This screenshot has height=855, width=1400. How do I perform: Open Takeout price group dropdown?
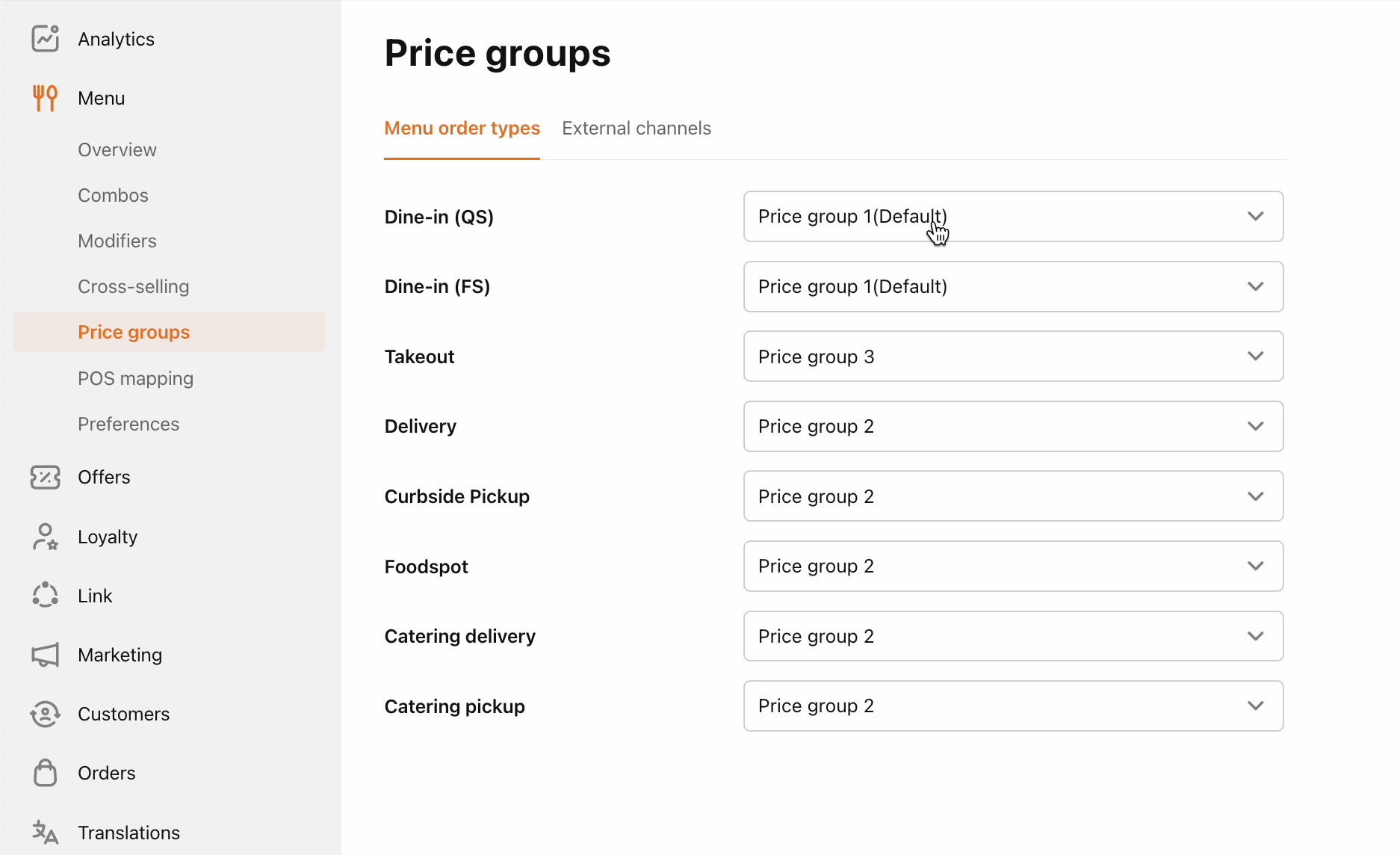tap(1013, 356)
